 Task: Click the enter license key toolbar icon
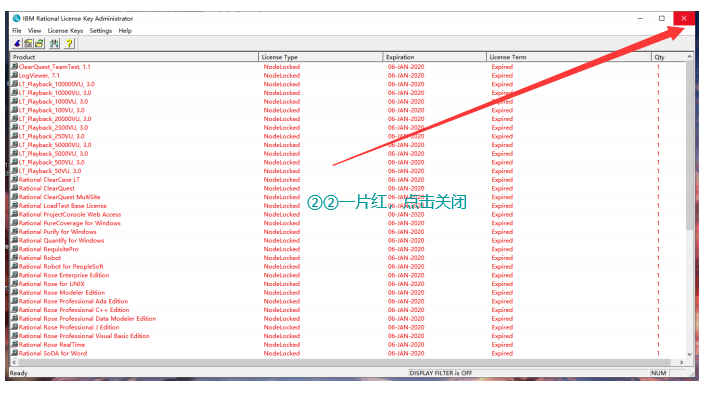coord(28,44)
